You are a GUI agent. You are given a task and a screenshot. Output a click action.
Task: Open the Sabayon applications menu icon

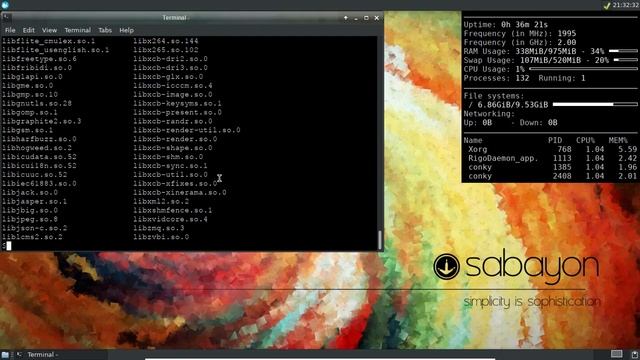pyautogui.click(x=5, y=4)
